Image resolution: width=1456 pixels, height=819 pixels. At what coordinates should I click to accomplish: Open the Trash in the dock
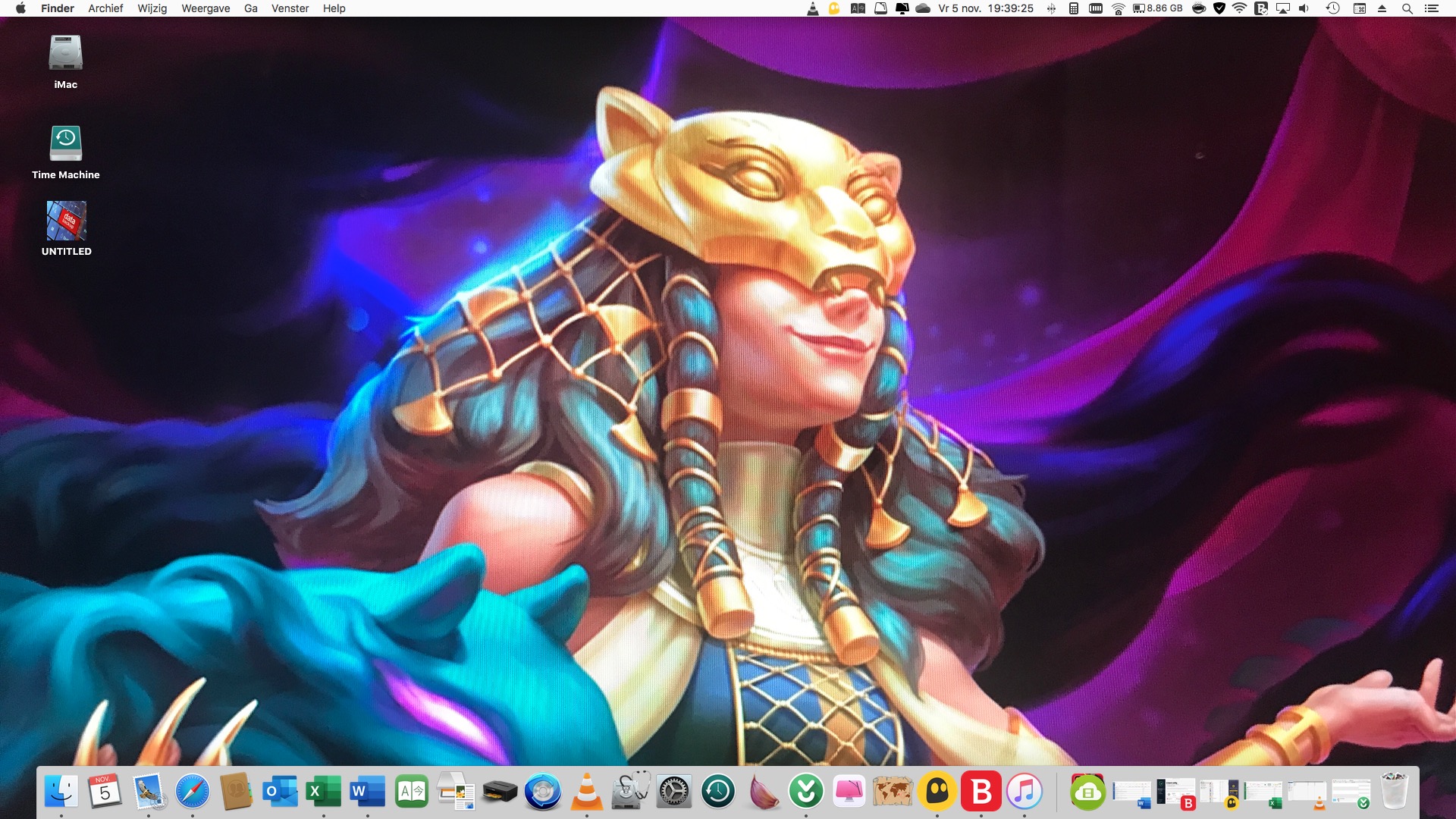pos(1394,792)
